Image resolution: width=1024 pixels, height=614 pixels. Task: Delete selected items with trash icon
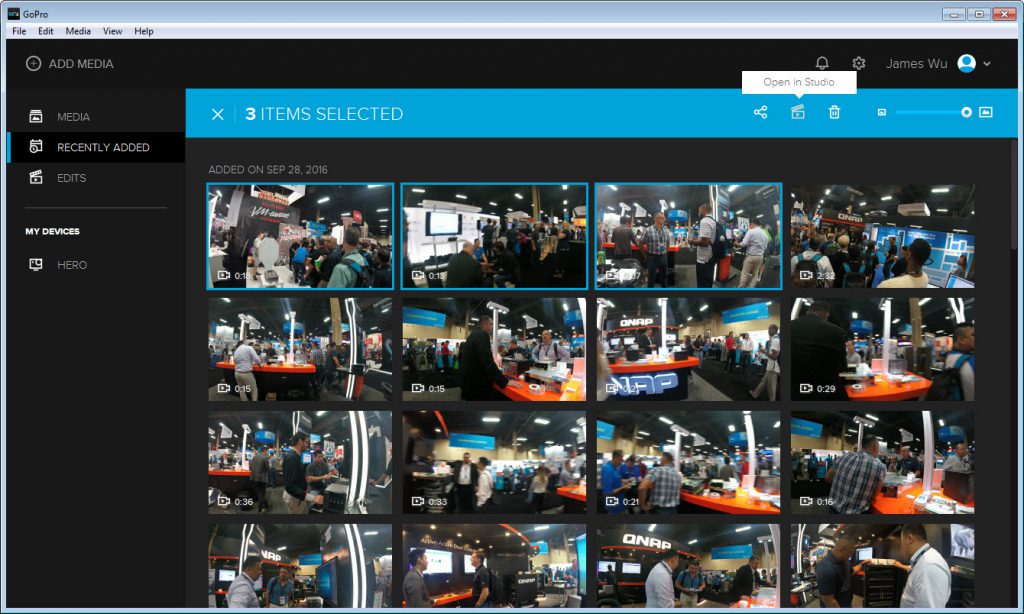point(834,113)
